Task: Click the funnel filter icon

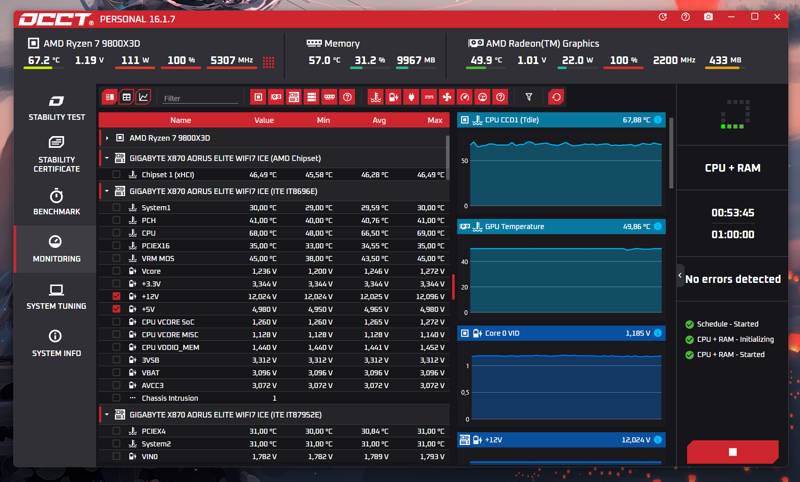Action: 529,97
